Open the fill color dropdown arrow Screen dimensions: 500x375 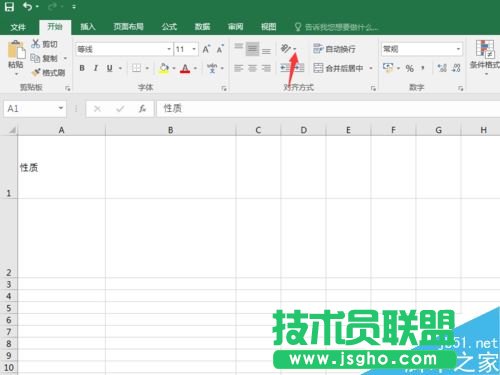point(174,68)
